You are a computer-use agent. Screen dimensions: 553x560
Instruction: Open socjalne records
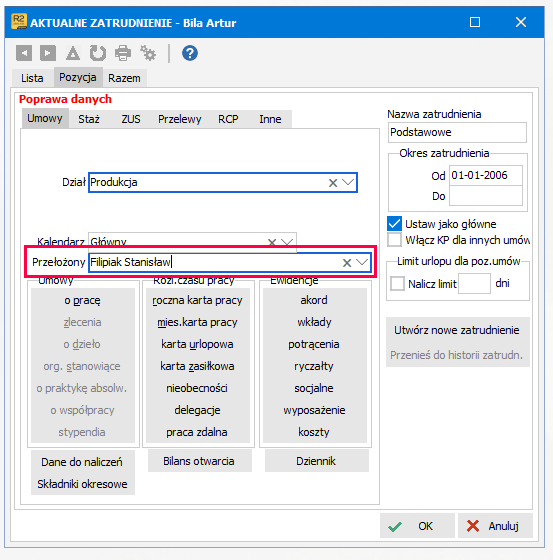pyautogui.click(x=314, y=388)
